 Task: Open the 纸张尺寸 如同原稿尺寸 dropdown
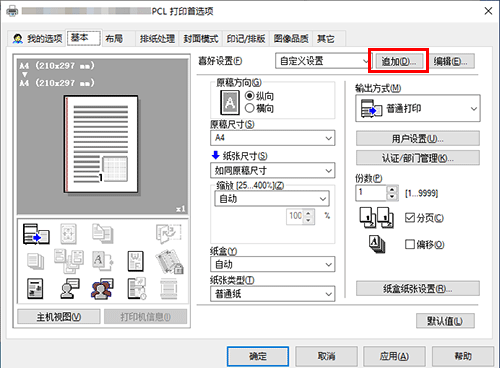(x=273, y=171)
